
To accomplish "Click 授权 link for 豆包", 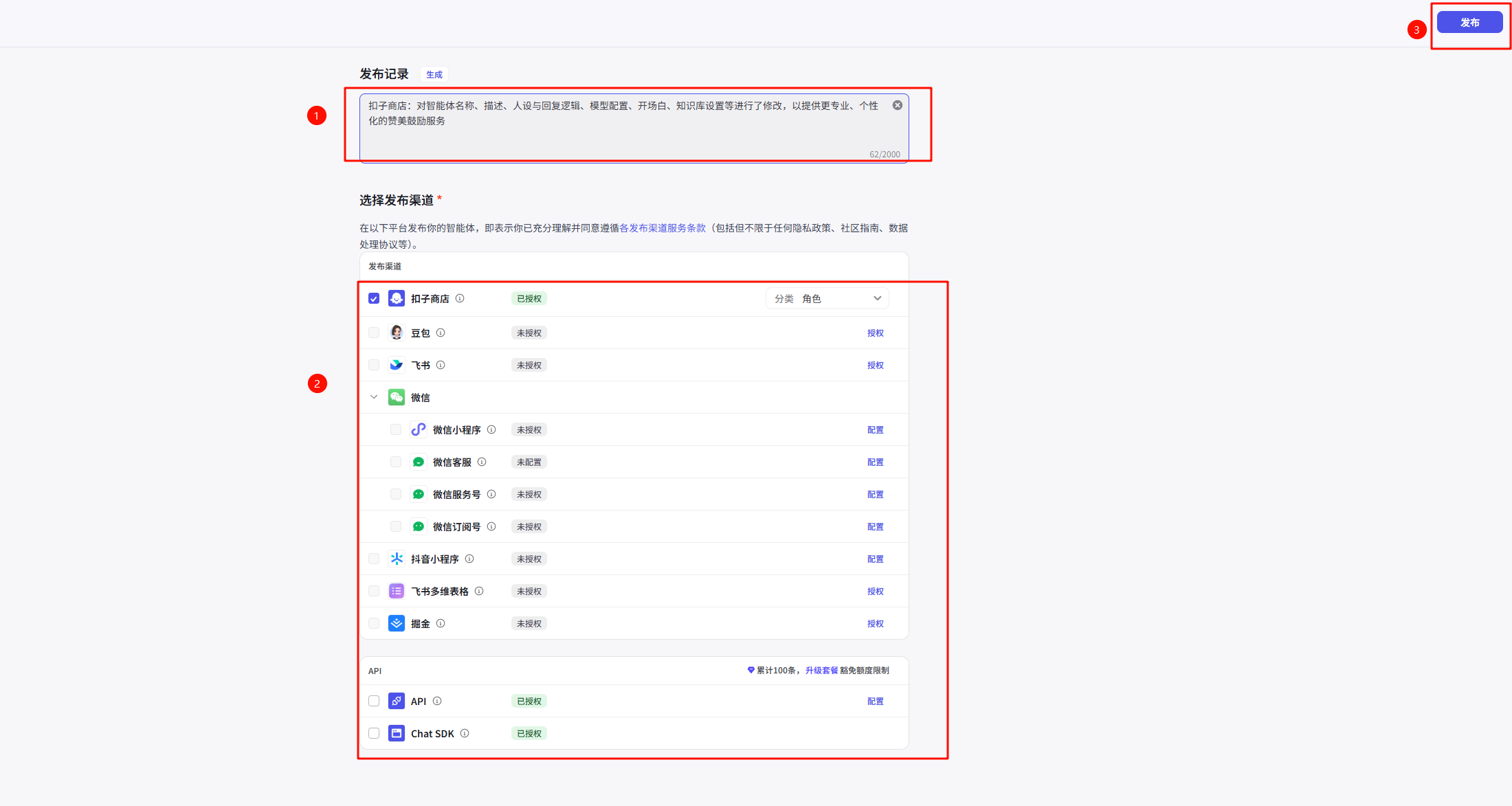I will 875,333.
